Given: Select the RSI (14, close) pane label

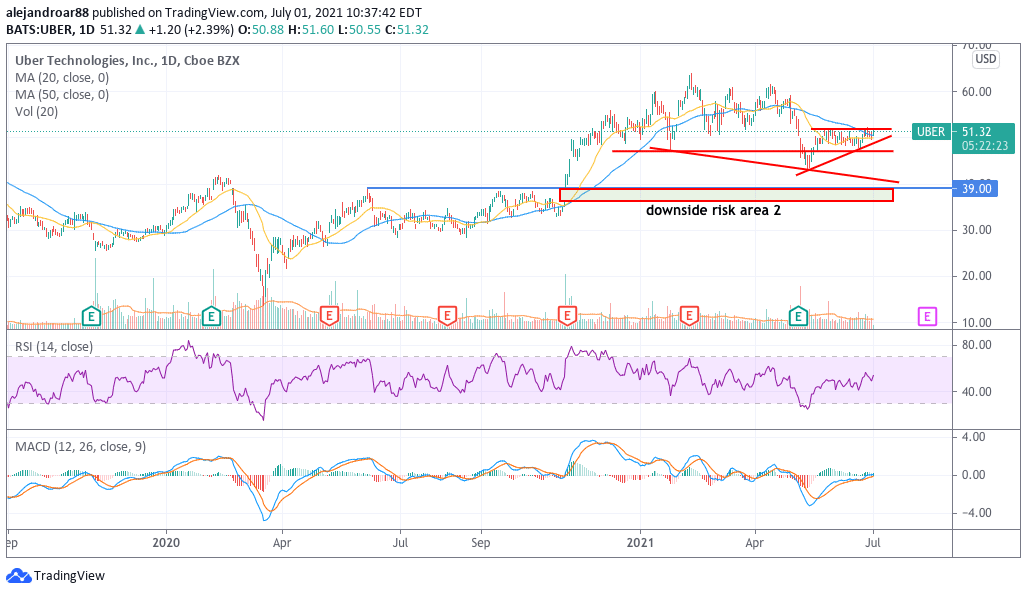Looking at the screenshot, I should (54, 346).
